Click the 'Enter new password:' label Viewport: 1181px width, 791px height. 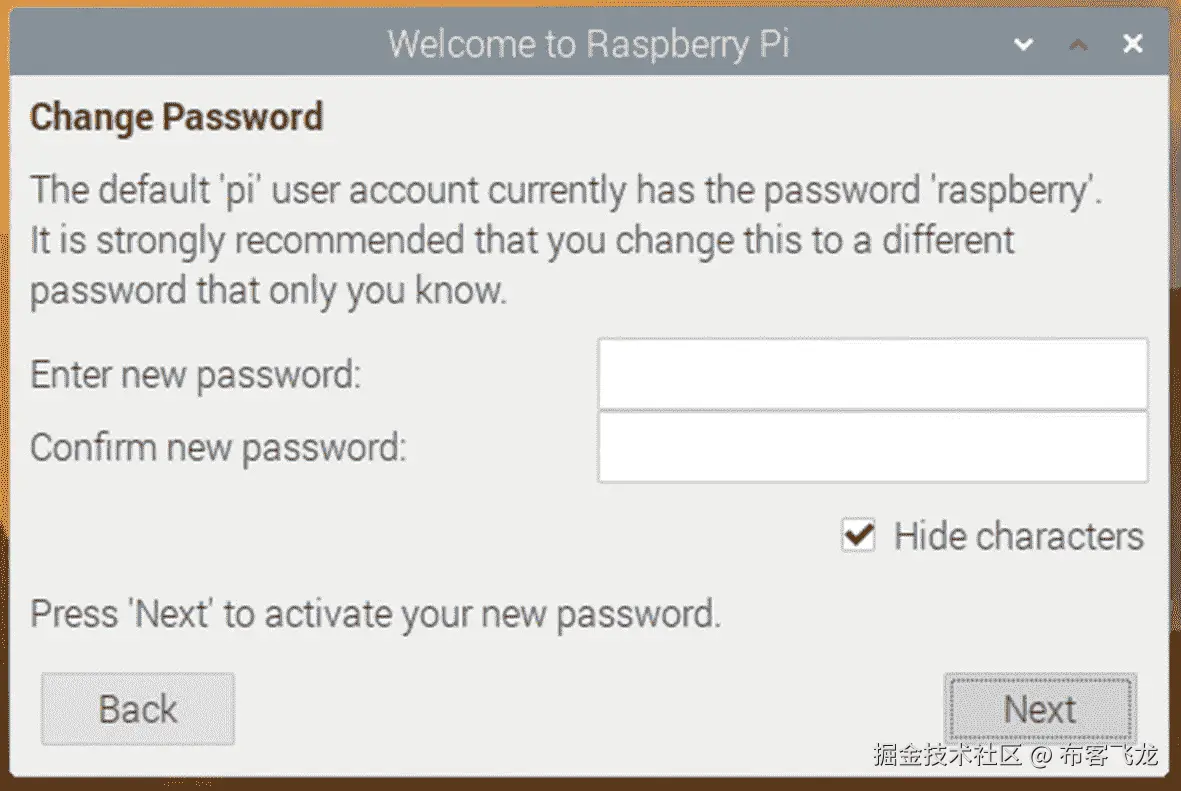click(195, 375)
